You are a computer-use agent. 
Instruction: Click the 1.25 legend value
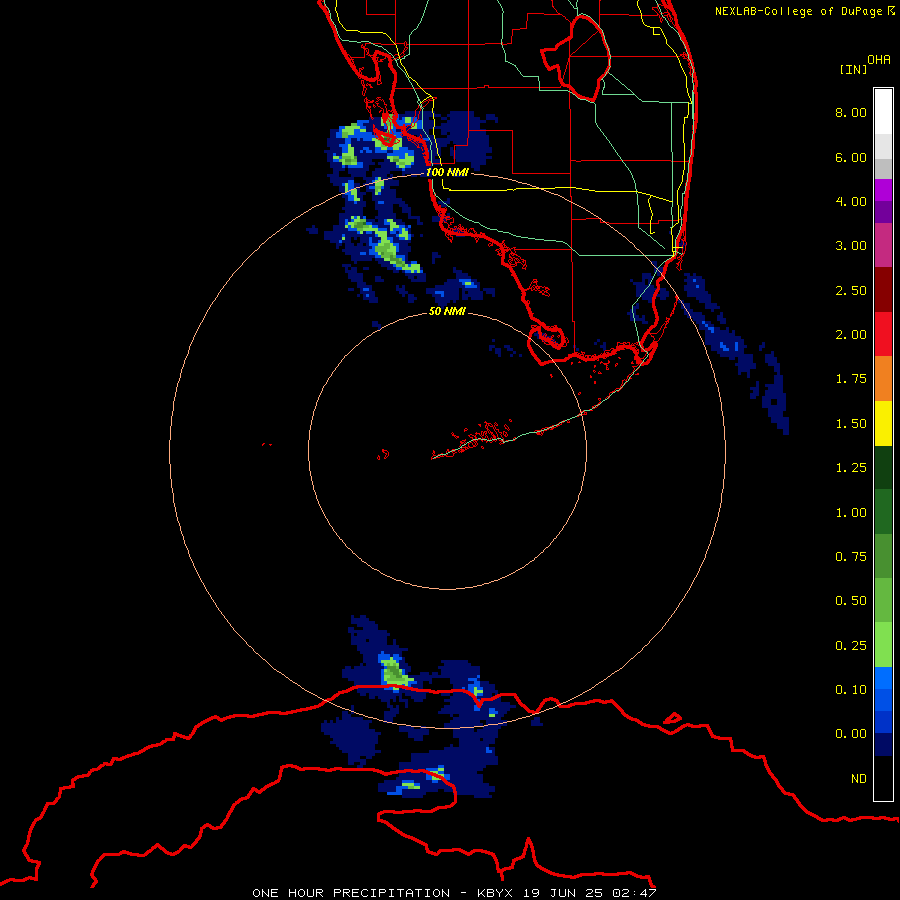point(851,468)
